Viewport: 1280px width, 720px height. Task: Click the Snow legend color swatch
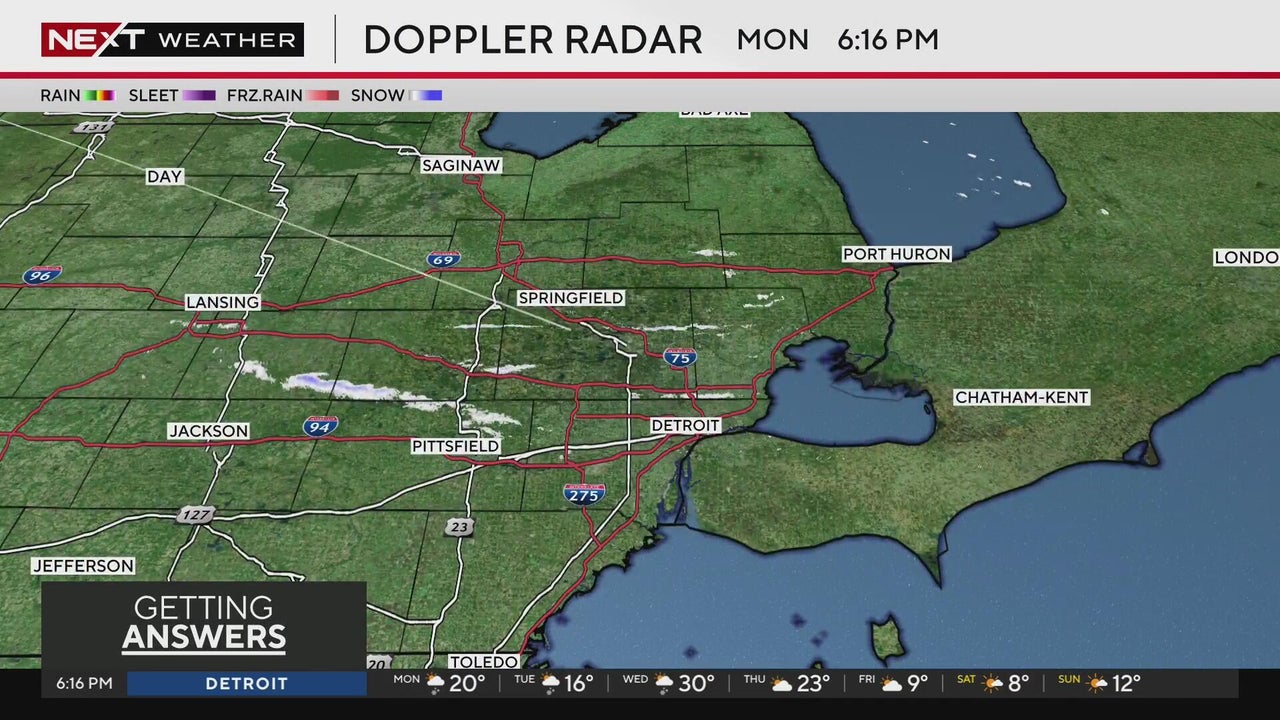point(426,96)
